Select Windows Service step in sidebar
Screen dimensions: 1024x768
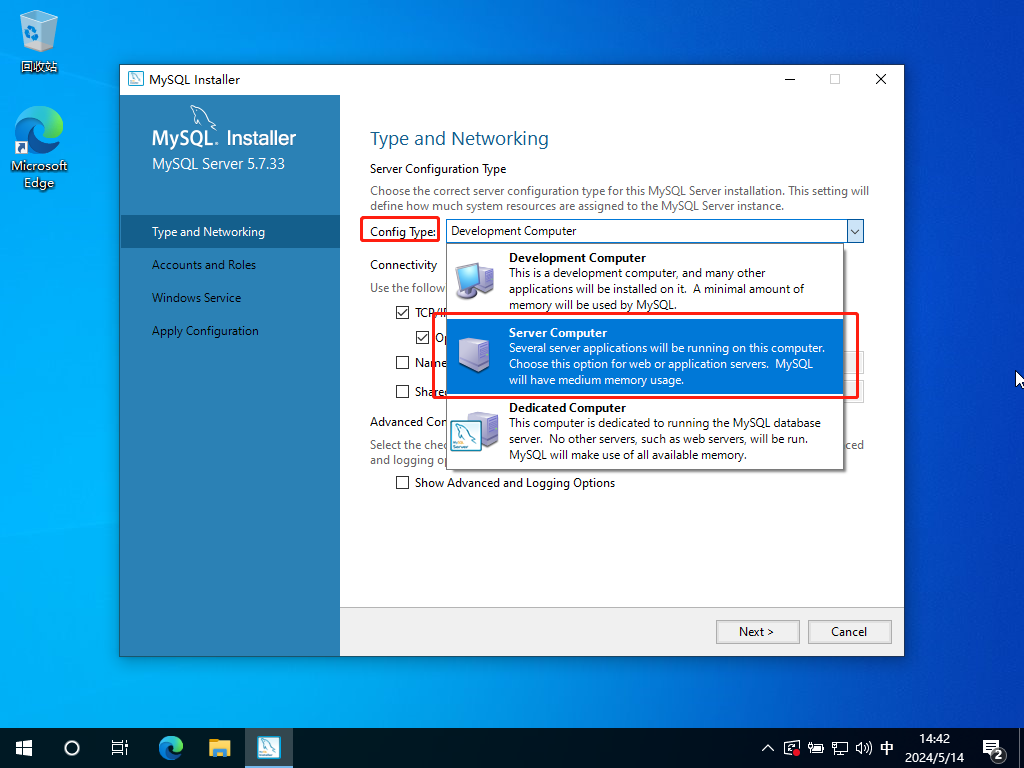tap(196, 298)
